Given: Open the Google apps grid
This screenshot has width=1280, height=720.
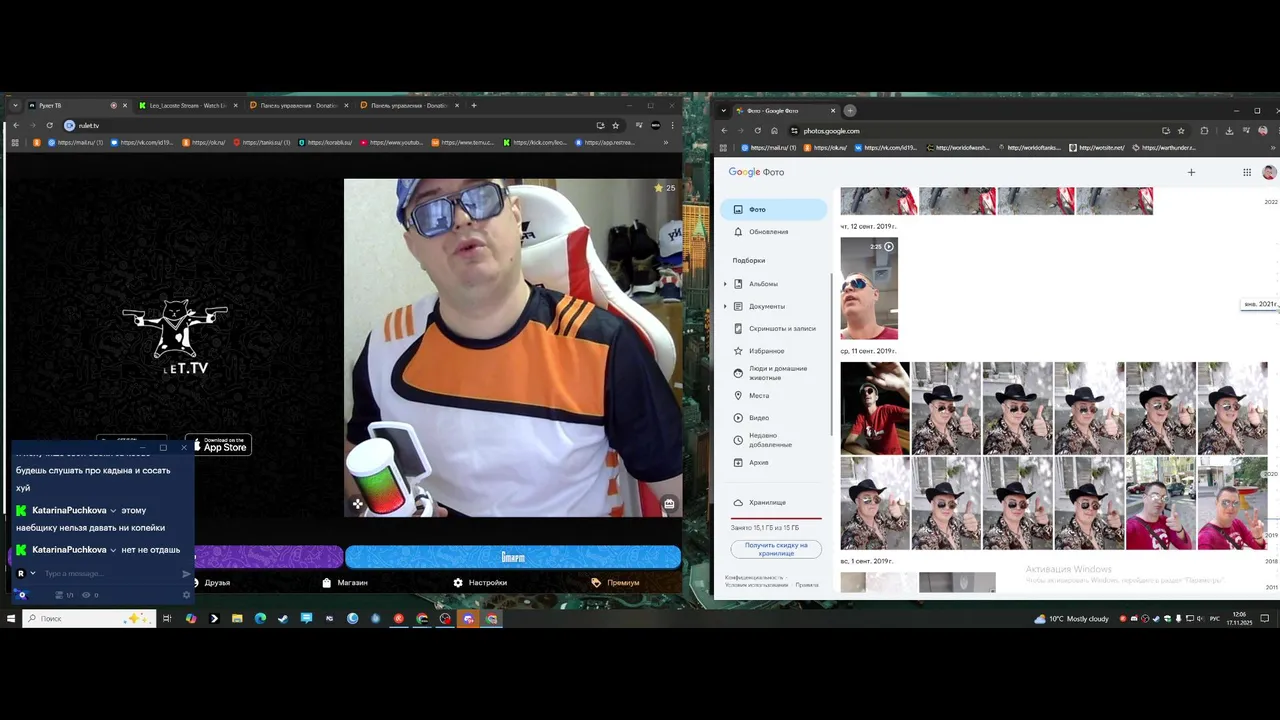Looking at the screenshot, I should tap(1247, 172).
